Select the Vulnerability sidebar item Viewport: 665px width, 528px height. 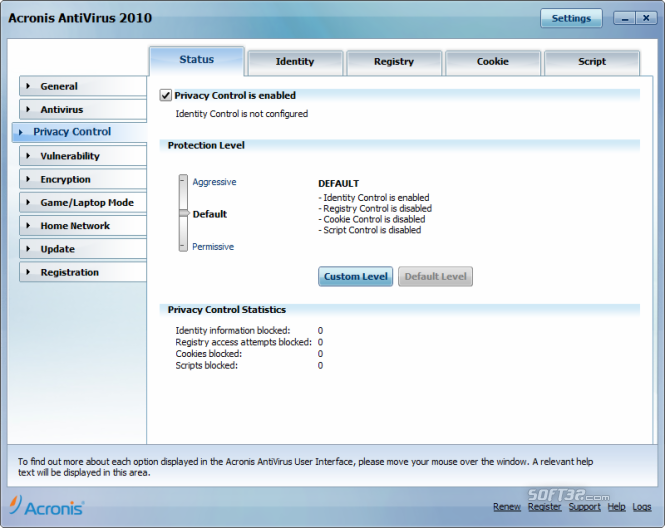[x=83, y=156]
